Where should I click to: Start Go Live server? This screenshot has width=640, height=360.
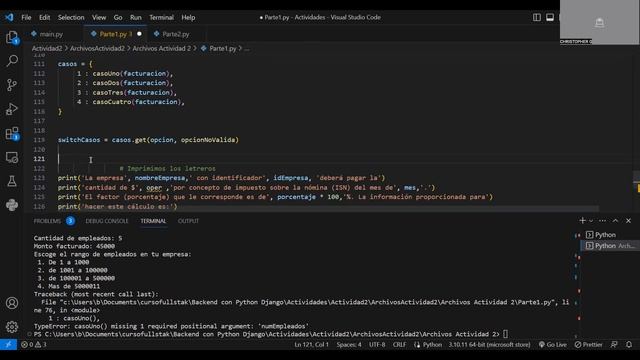553,344
